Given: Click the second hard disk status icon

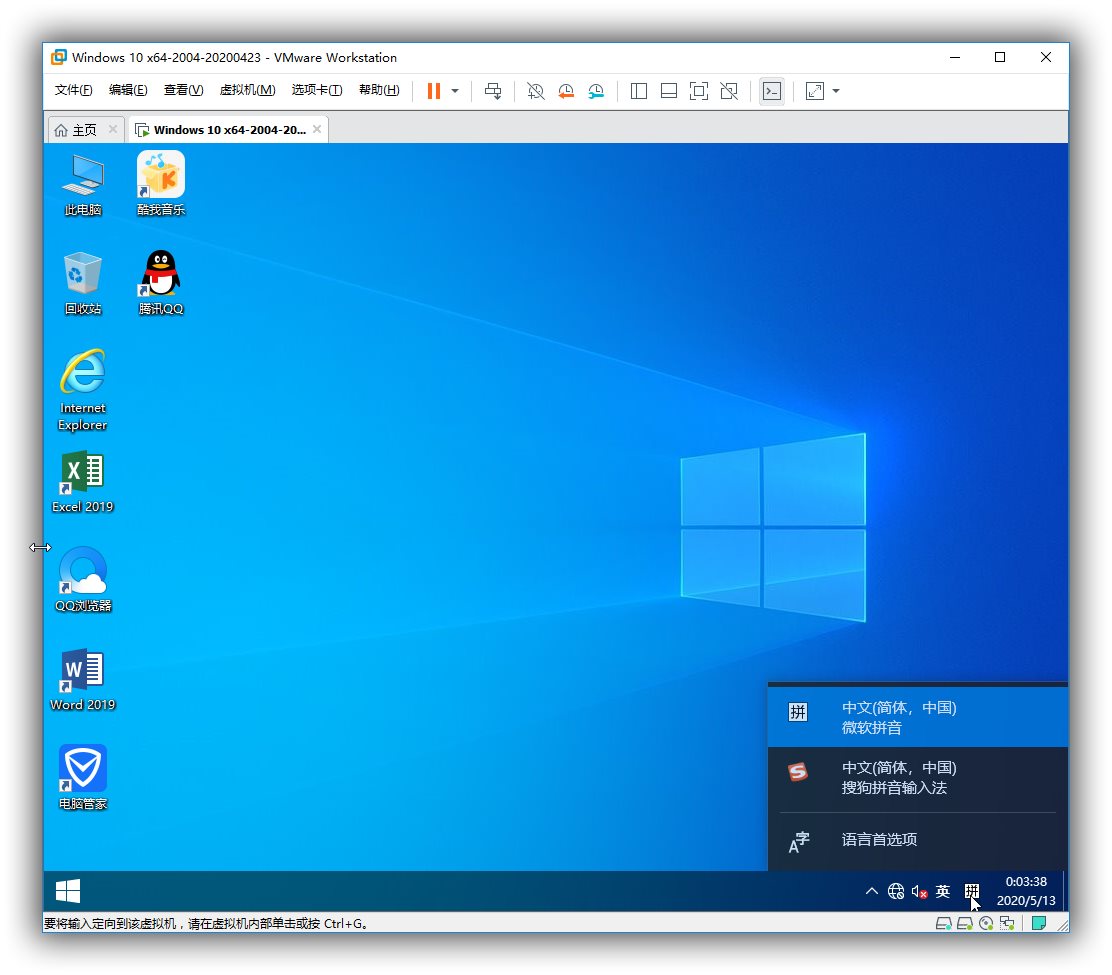Looking at the screenshot, I should tap(964, 923).
